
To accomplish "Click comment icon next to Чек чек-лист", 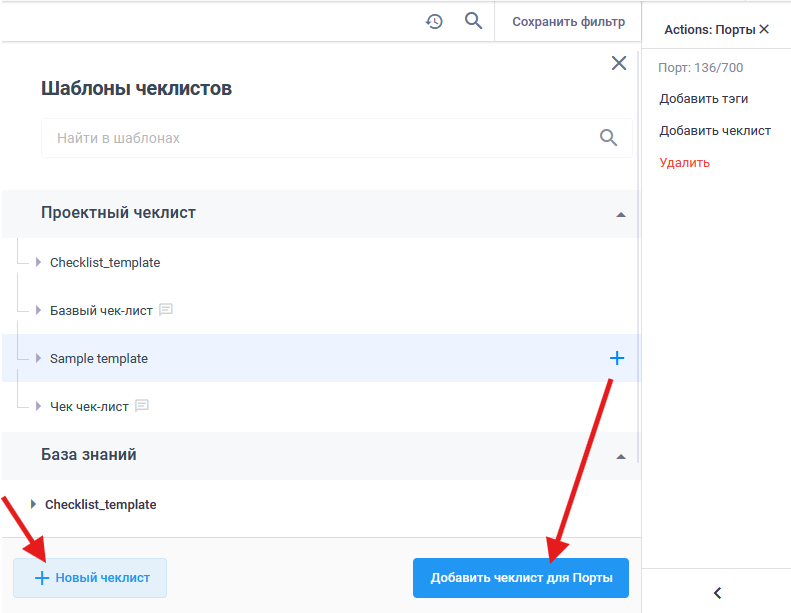I will click(142, 406).
